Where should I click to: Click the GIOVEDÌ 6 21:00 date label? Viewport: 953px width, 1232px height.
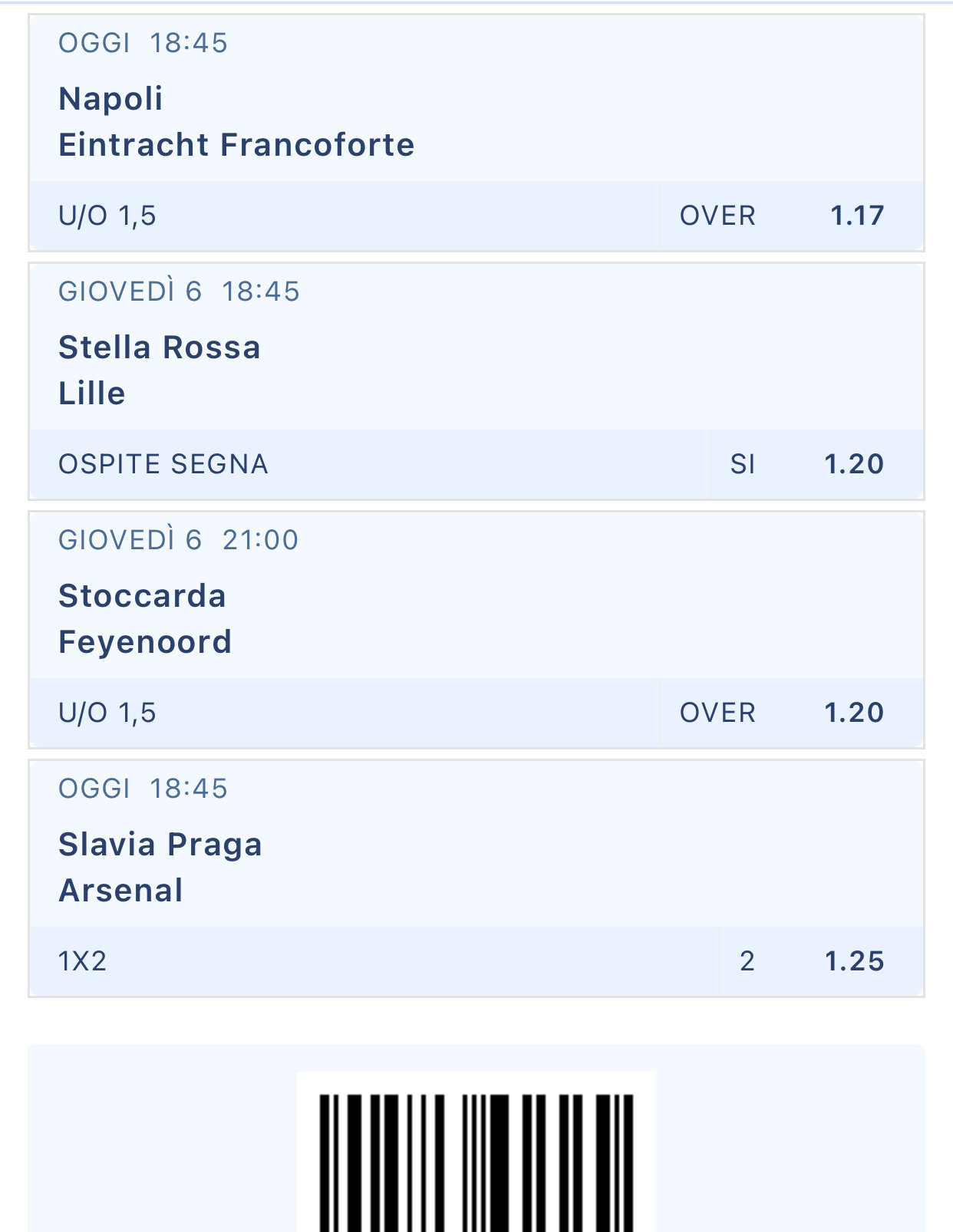pyautogui.click(x=178, y=540)
